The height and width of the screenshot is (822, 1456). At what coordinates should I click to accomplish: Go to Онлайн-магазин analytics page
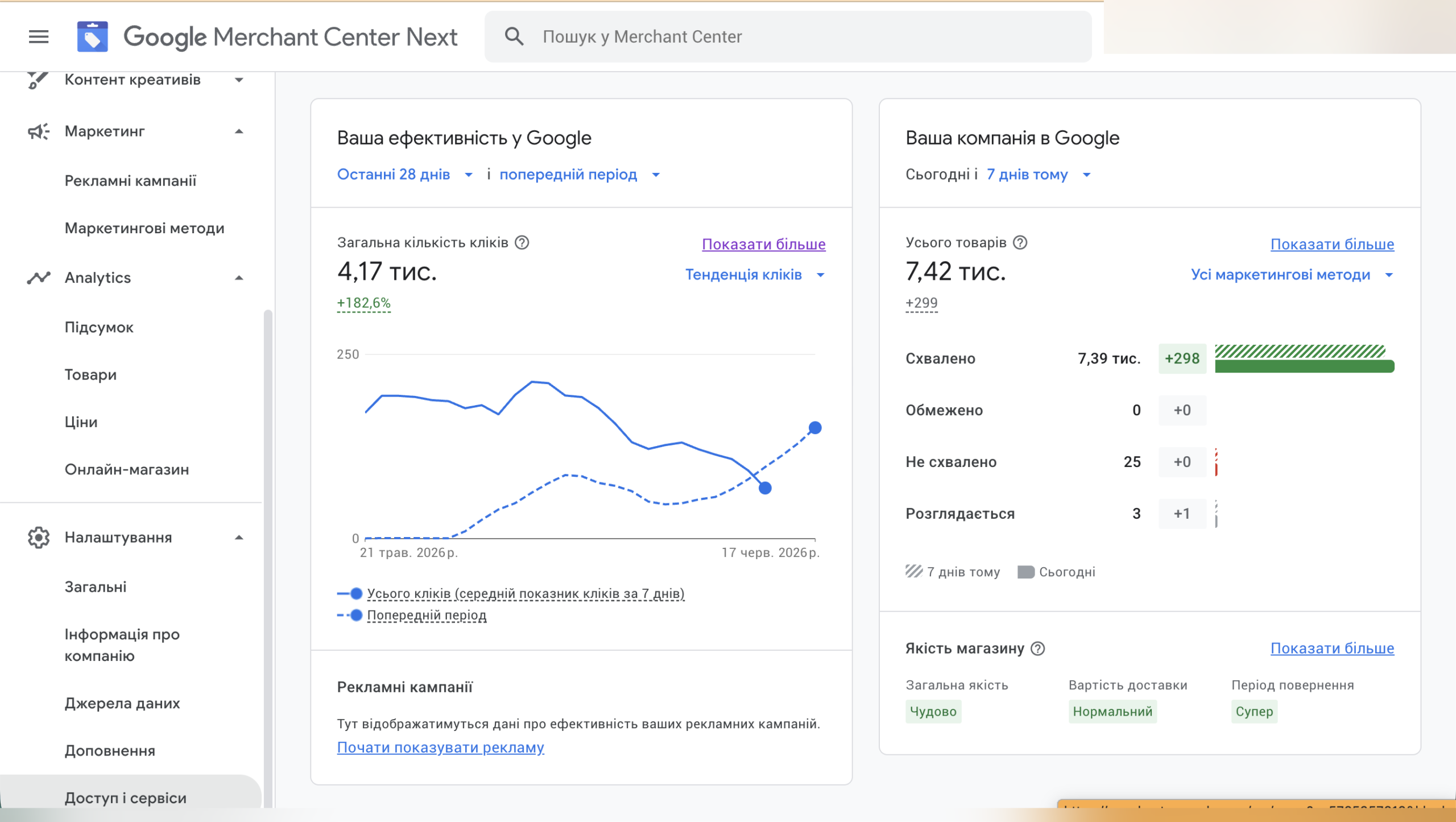point(127,469)
